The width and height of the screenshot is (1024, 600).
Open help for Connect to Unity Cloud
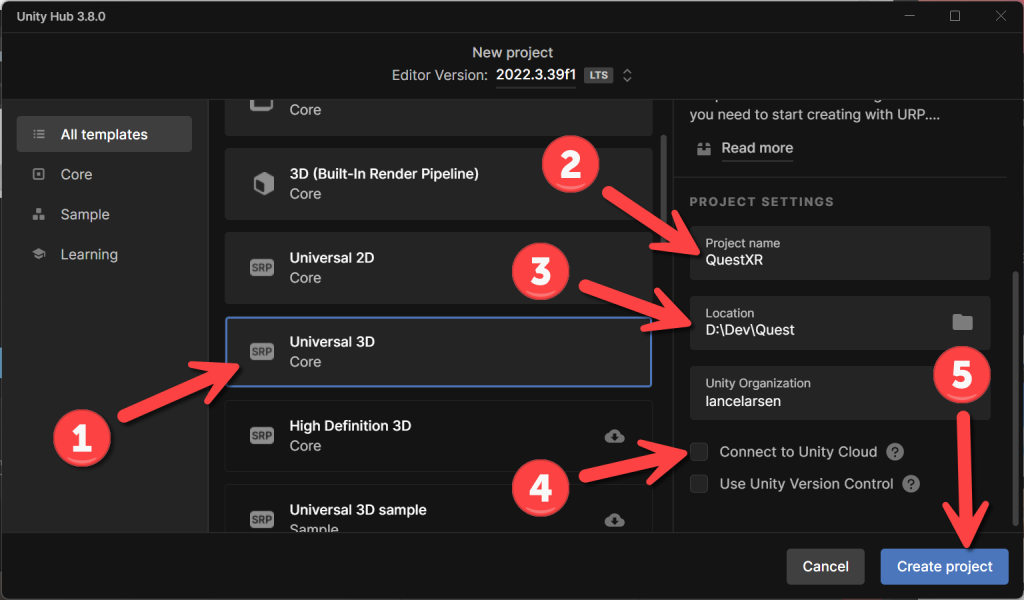[895, 452]
